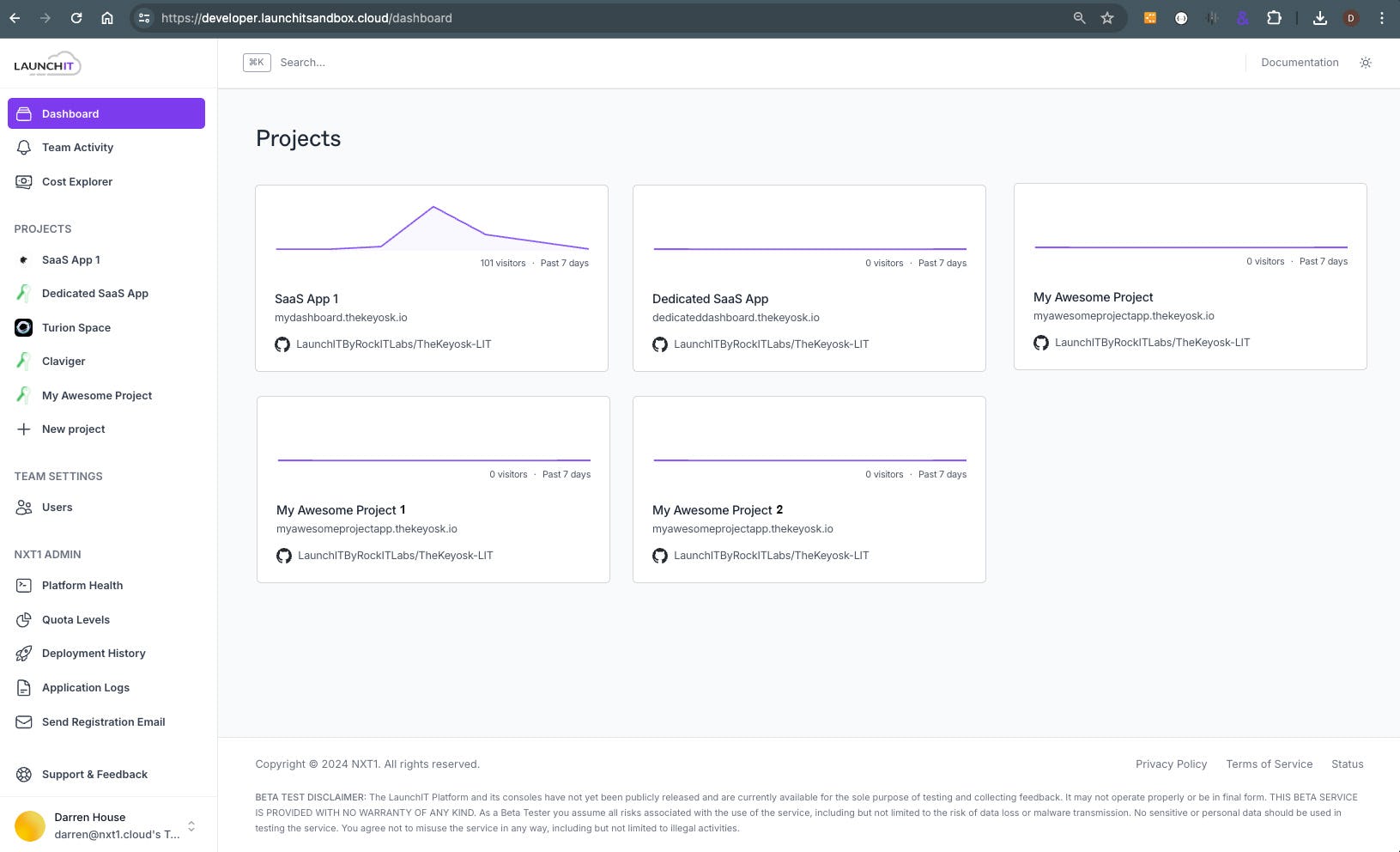The height and width of the screenshot is (852, 1400).
Task: Open the Users team settings page
Action: point(58,508)
